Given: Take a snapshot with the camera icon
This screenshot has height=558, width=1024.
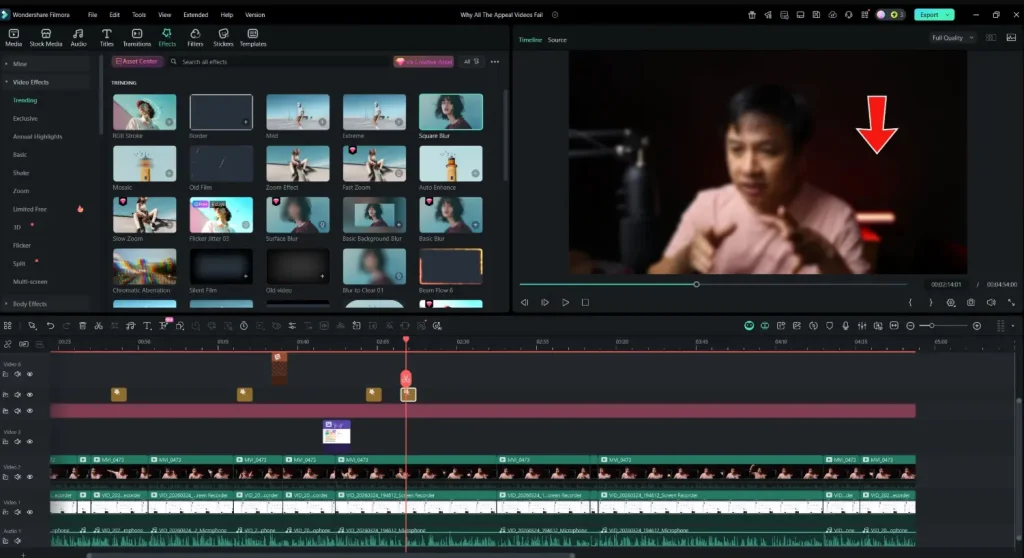Looking at the screenshot, I should point(971,303).
